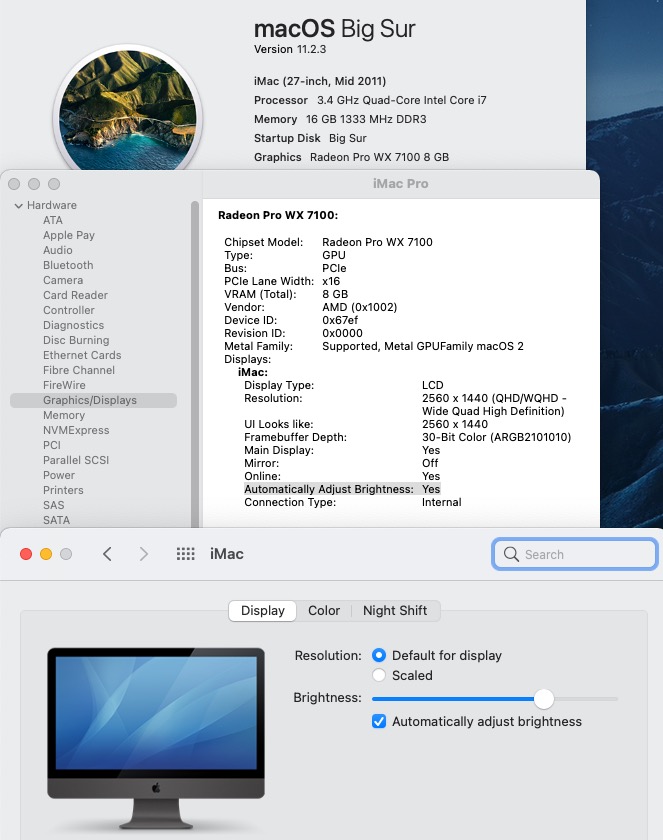Click the VRAM (Total) 8 GB value
Screen dimensions: 663x840
[x=335, y=294]
